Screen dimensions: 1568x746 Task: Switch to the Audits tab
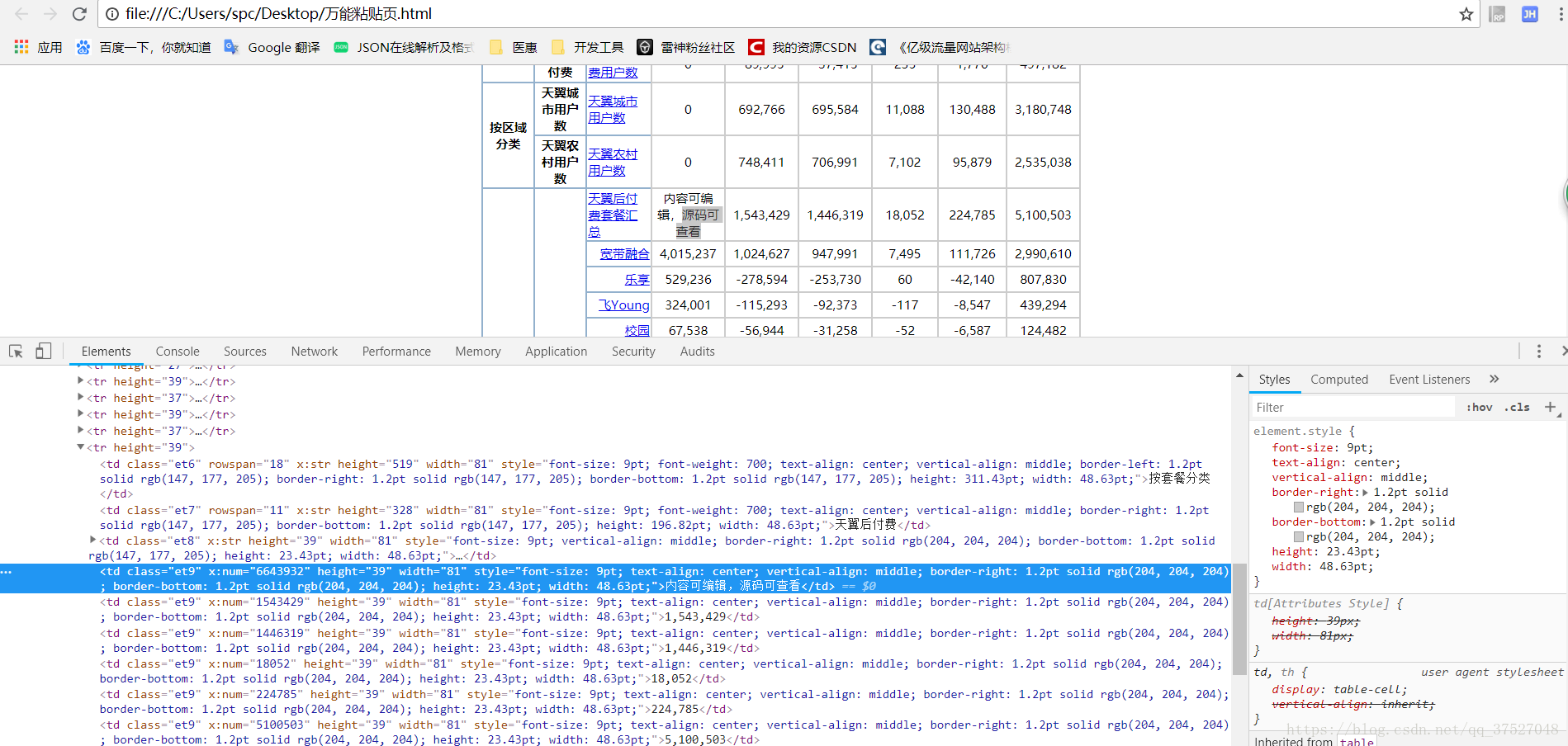(x=698, y=352)
